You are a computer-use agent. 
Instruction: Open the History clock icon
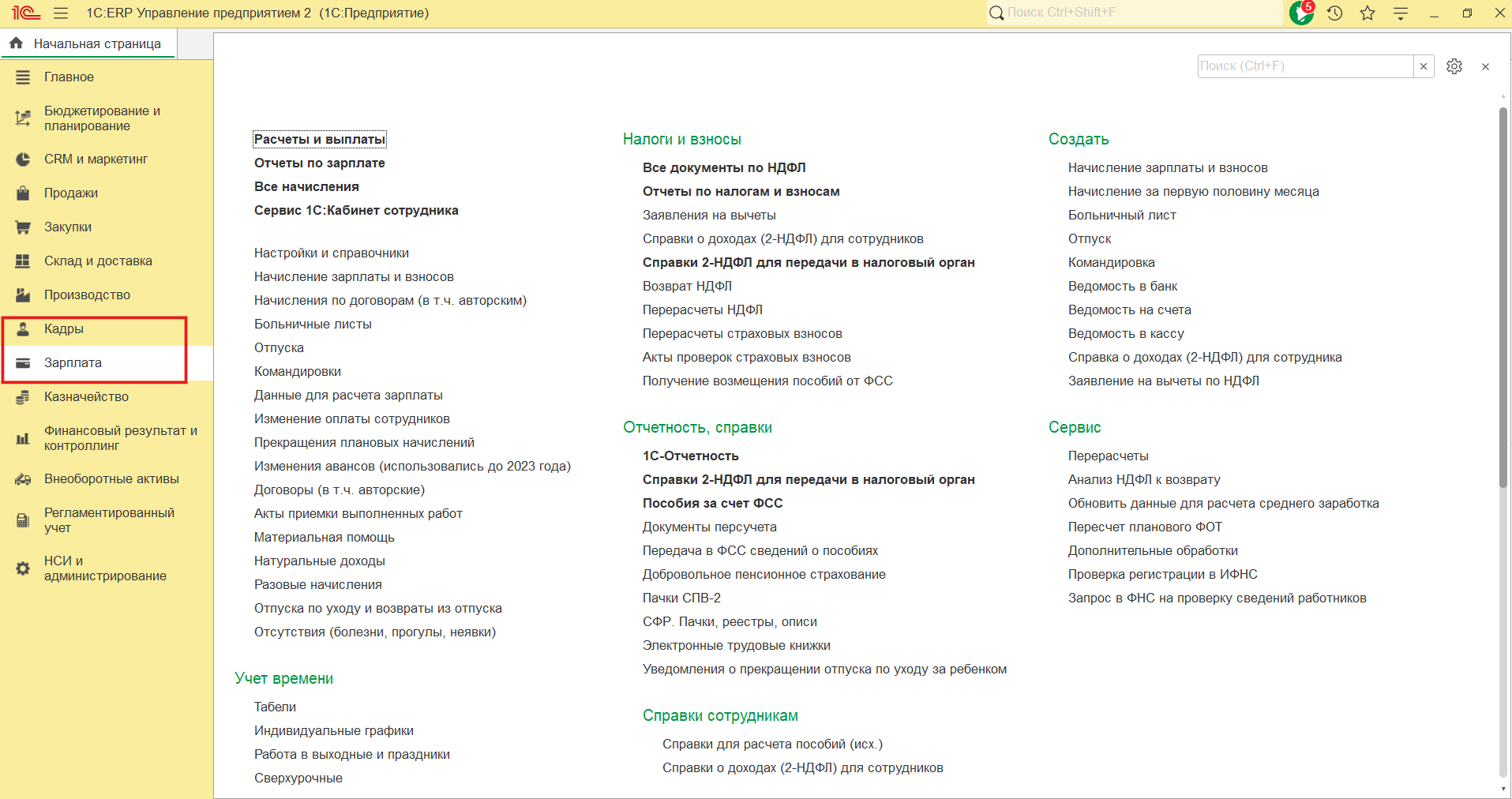pos(1334,13)
